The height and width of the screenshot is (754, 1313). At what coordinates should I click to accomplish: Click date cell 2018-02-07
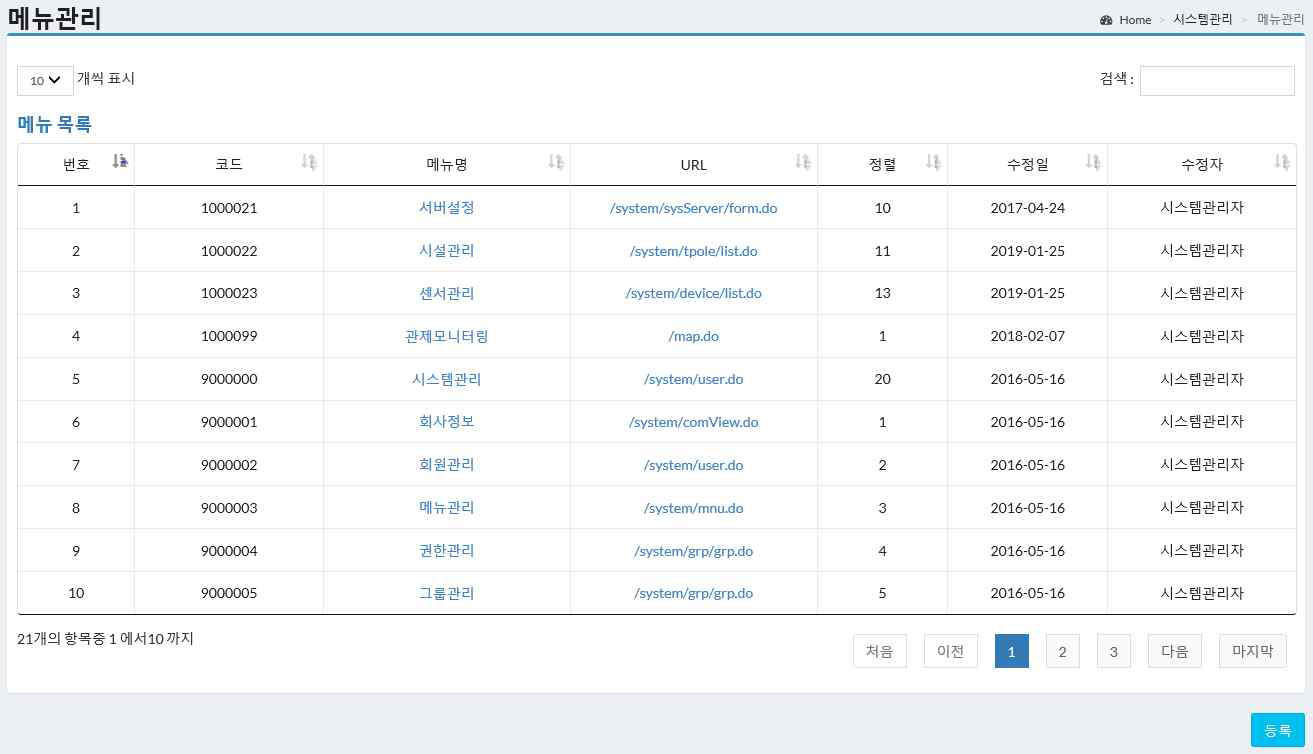pyautogui.click(x=1028, y=337)
